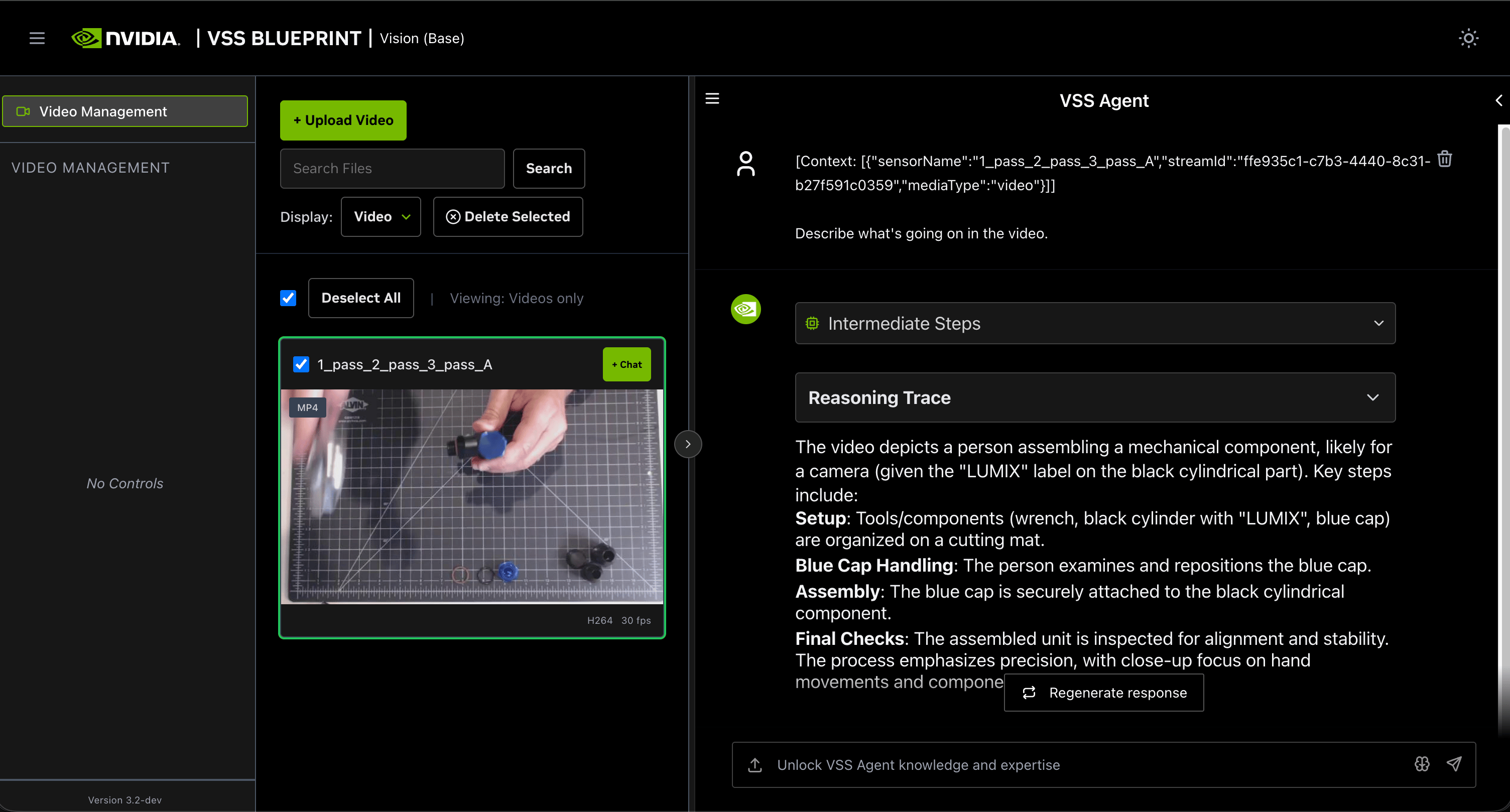Open chat for video with + Chat button
The image size is (1510, 812).
coord(626,364)
